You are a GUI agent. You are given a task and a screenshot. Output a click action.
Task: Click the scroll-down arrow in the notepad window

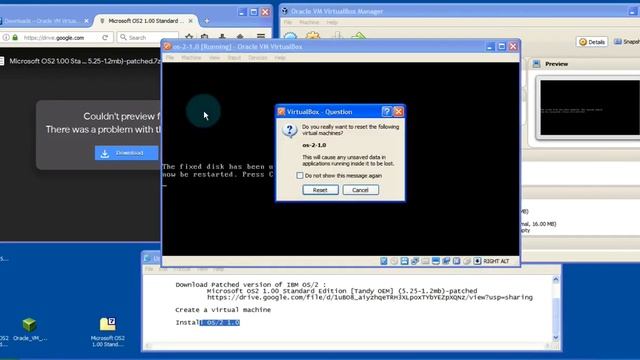(556, 338)
